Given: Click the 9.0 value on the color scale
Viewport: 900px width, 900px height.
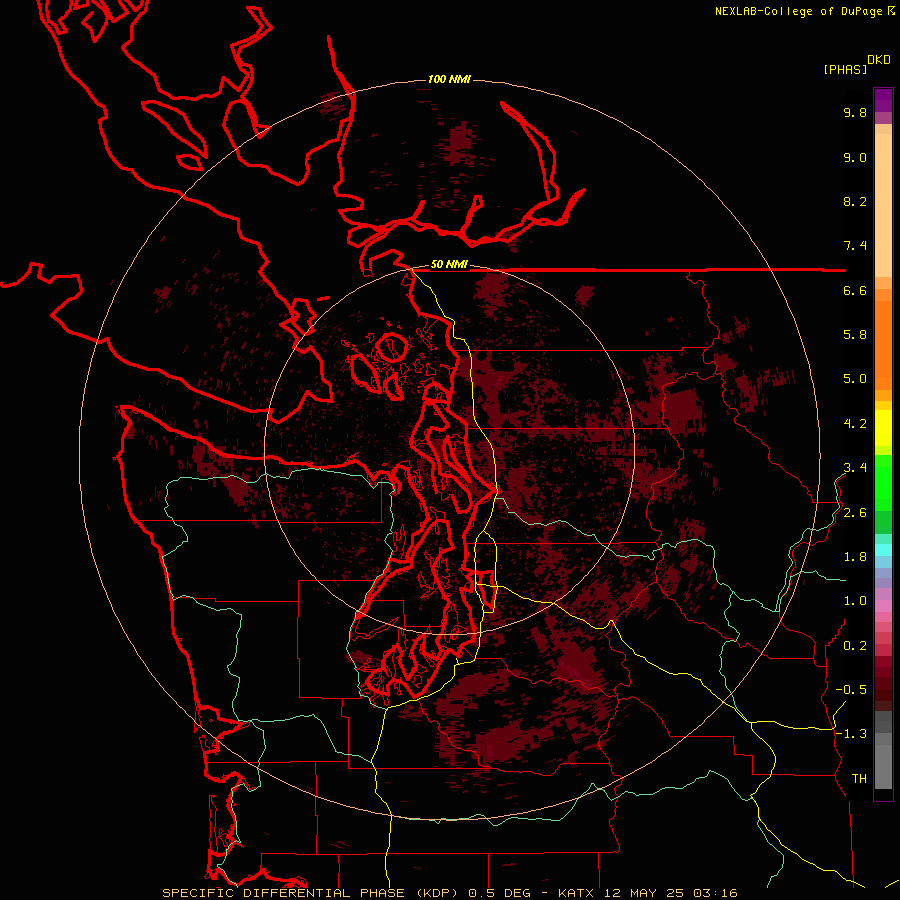Looking at the screenshot, I should [x=855, y=157].
